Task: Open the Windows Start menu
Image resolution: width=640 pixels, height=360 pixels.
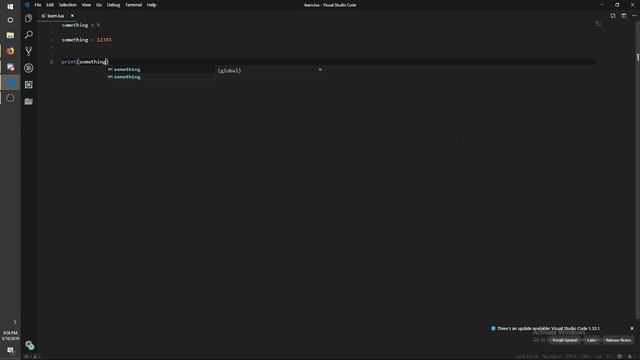Action: click(10, 6)
